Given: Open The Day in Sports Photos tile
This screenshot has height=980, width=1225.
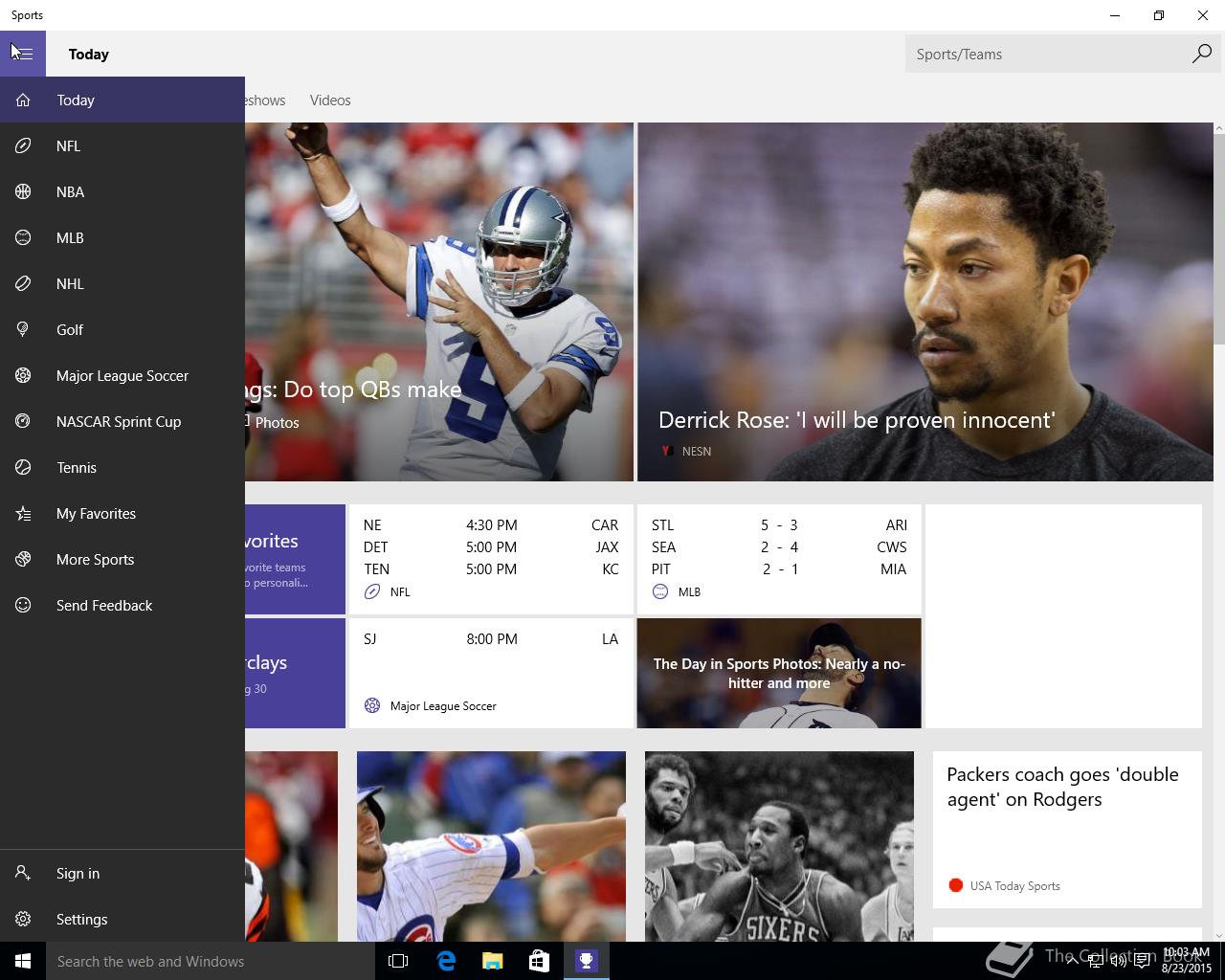Looking at the screenshot, I should (779, 673).
